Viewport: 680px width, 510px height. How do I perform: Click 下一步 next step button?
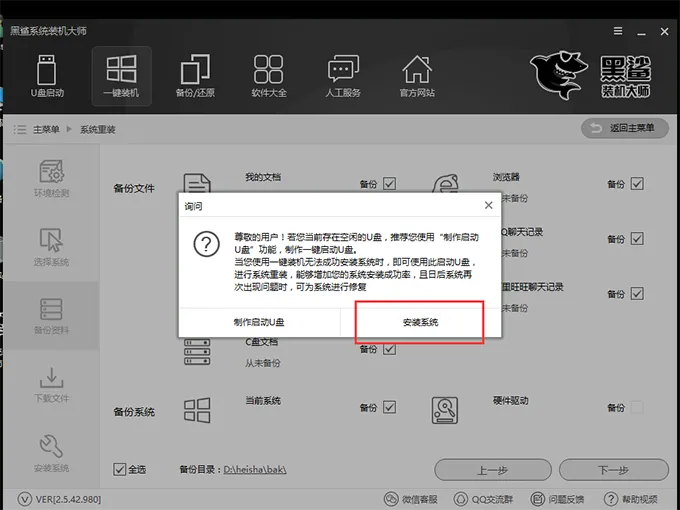[x=614, y=470]
